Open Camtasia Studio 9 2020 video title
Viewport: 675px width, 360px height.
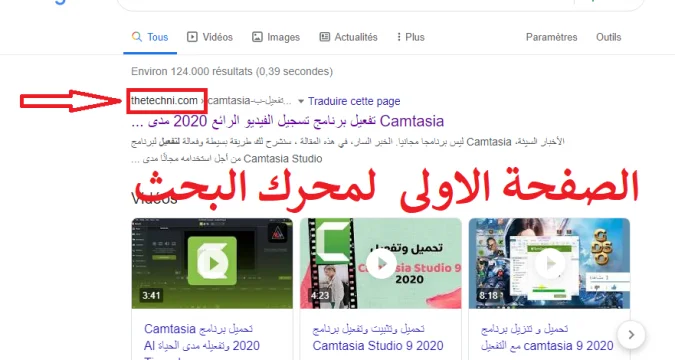[x=378, y=337]
